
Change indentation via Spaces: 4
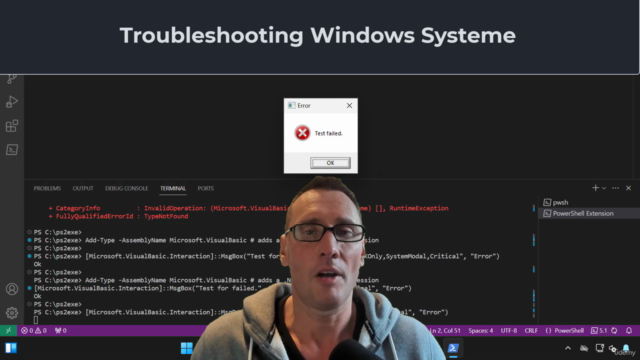(481, 331)
